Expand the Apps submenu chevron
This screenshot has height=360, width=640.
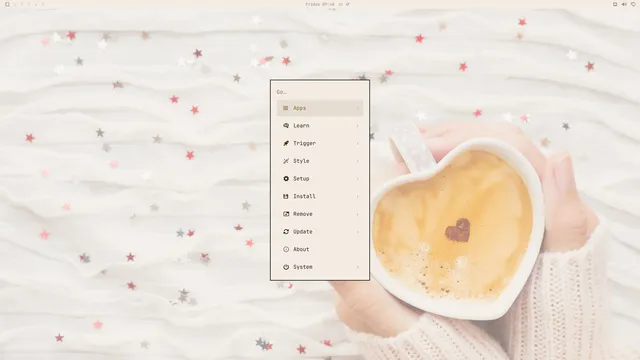pyautogui.click(x=358, y=108)
